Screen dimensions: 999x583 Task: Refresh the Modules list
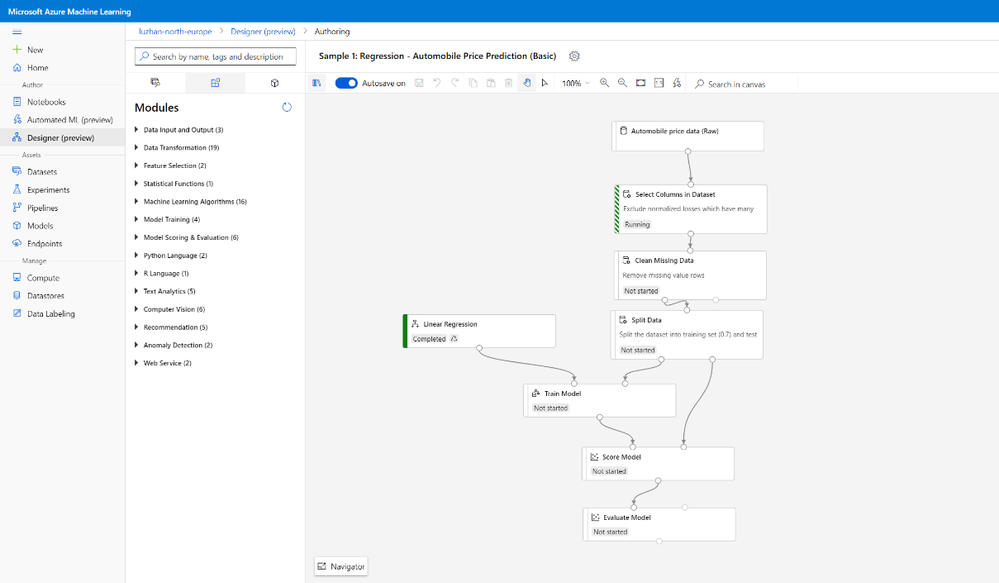point(287,108)
